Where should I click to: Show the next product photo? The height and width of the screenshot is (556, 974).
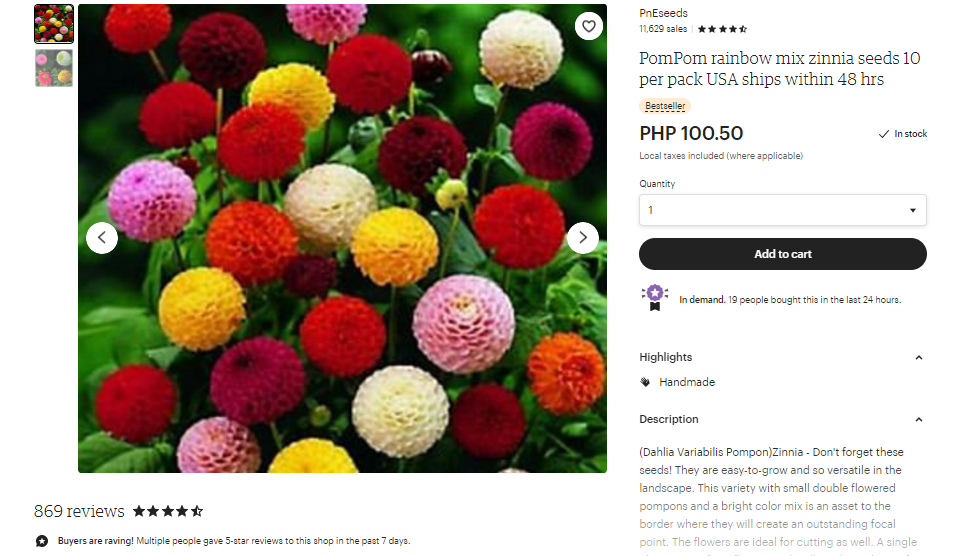pos(583,238)
